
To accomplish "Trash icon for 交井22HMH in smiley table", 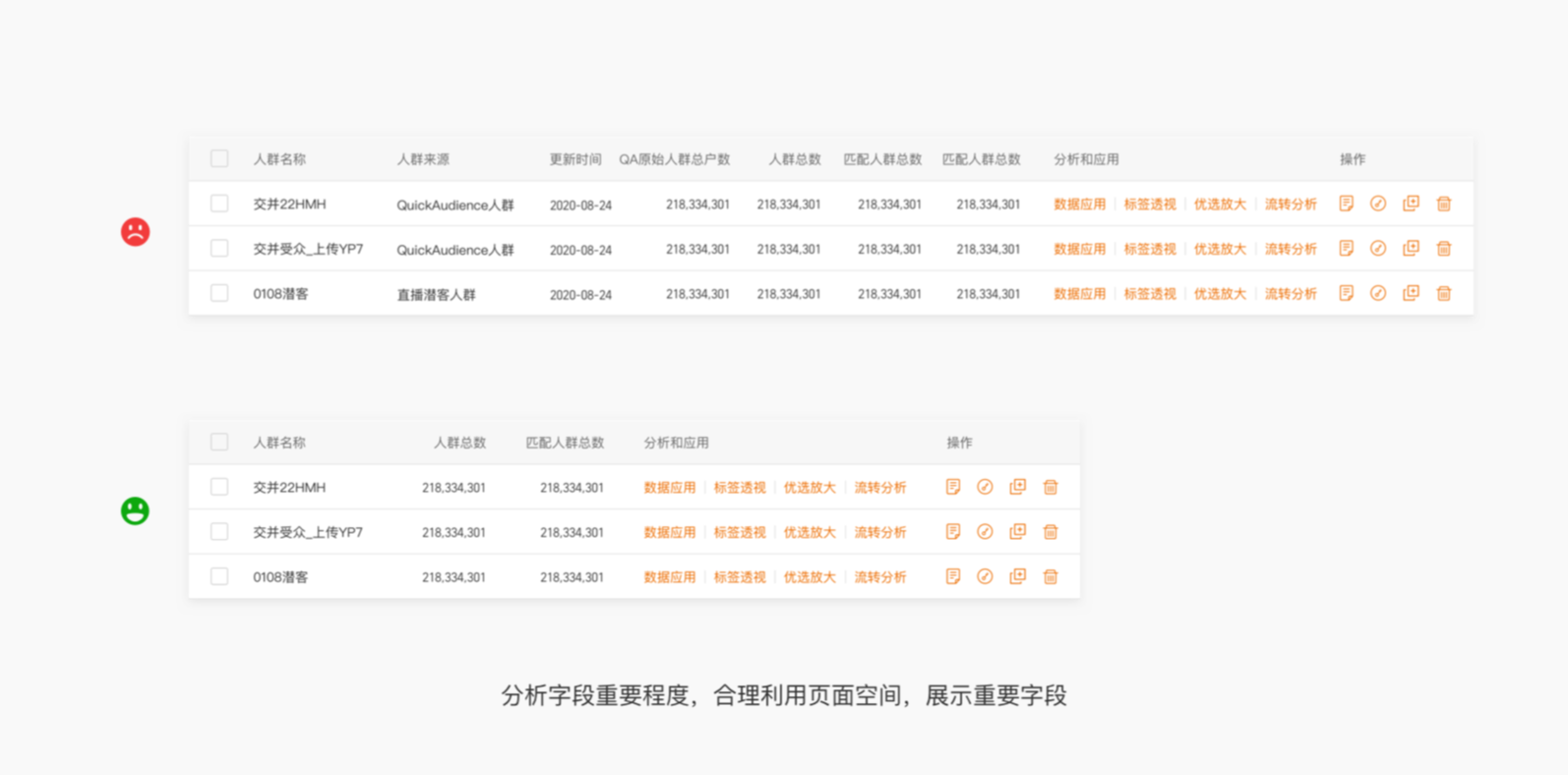I will [x=1051, y=487].
